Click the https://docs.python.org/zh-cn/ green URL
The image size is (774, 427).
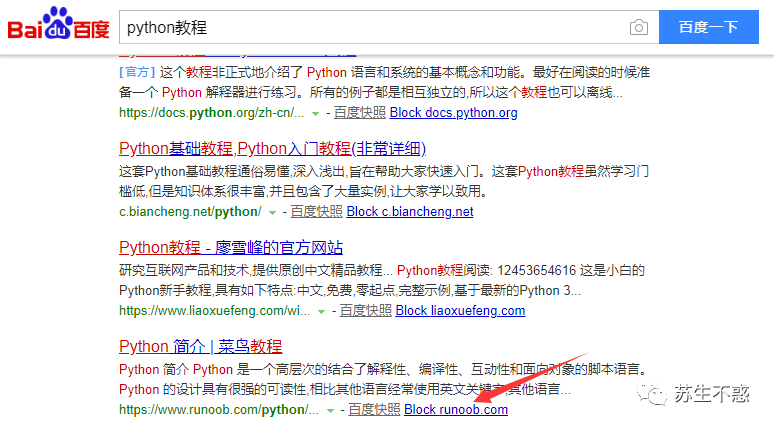(212, 113)
